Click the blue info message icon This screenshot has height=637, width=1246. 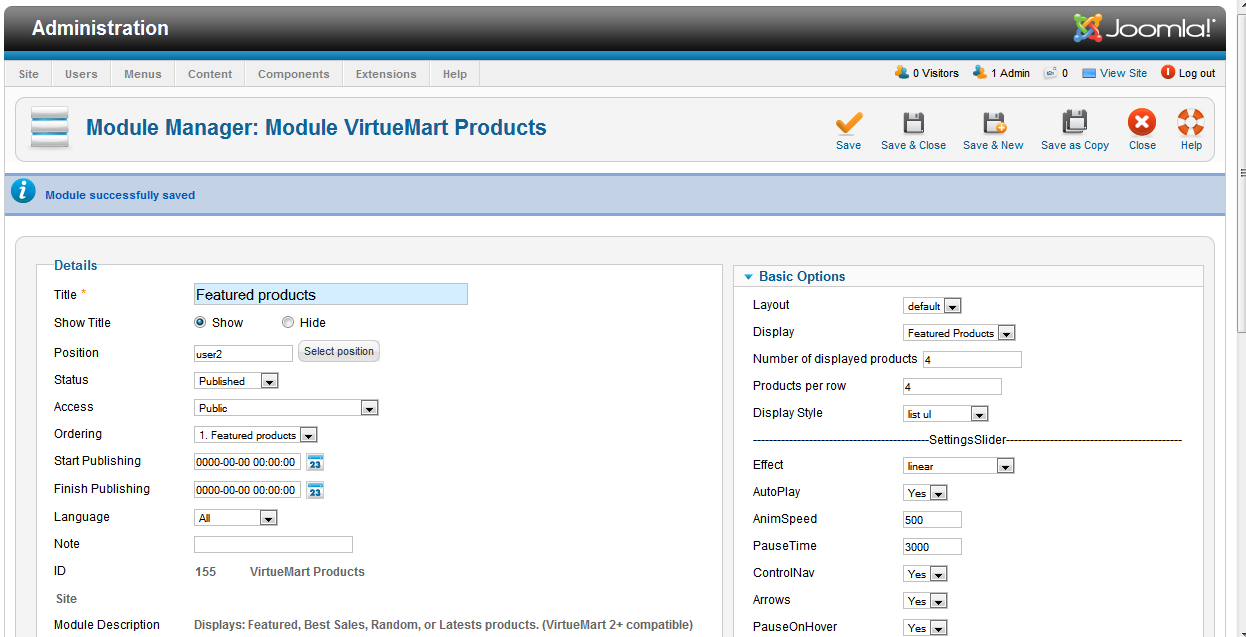pos(24,193)
